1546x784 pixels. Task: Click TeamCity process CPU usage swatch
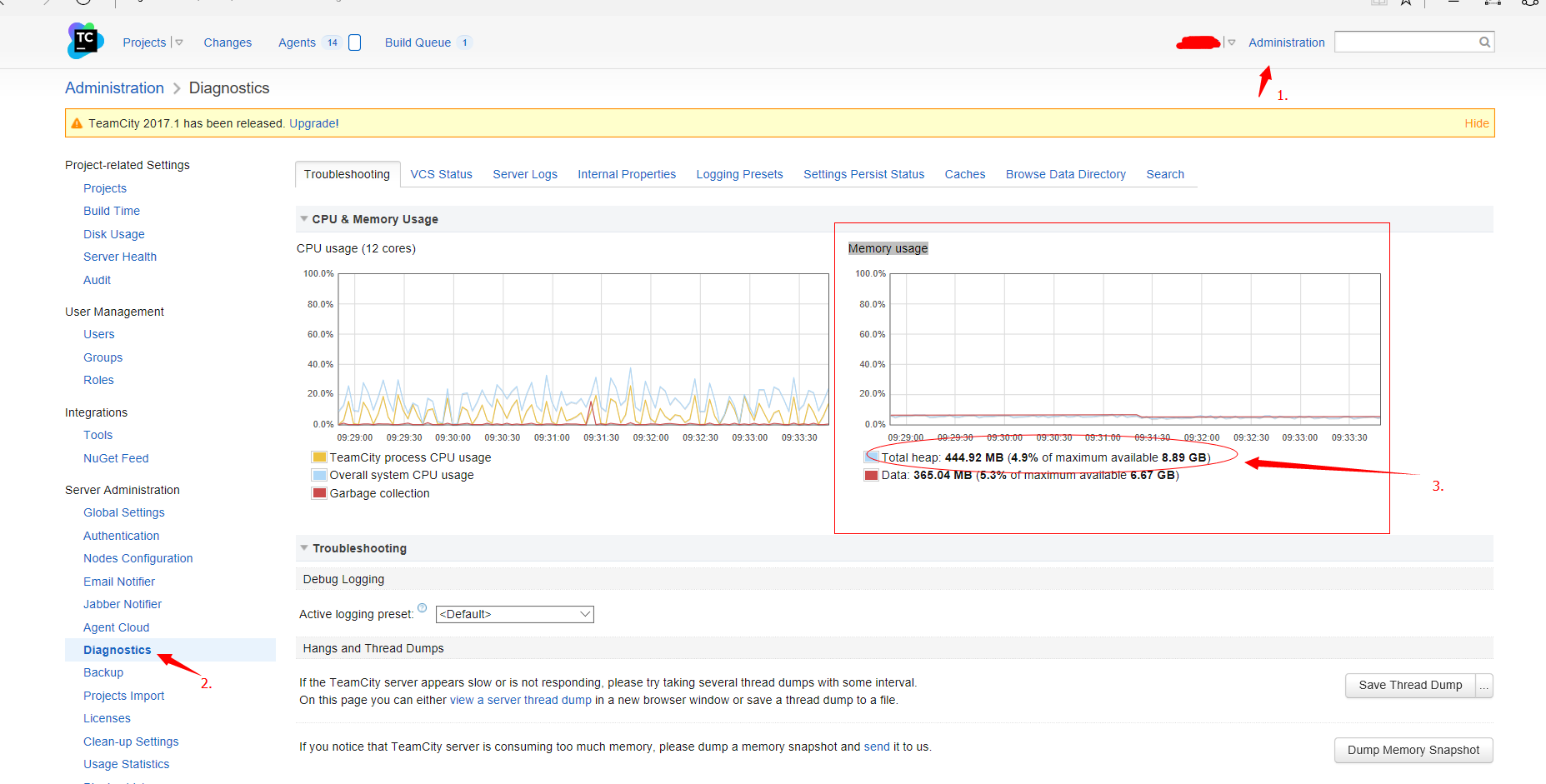pos(319,457)
